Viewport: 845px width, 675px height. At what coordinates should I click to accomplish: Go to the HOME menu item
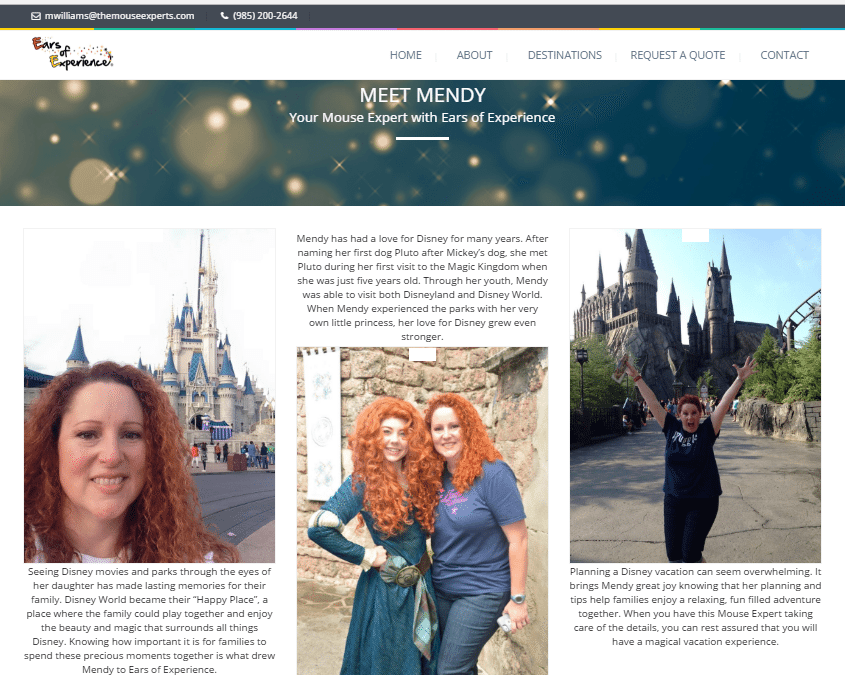405,55
